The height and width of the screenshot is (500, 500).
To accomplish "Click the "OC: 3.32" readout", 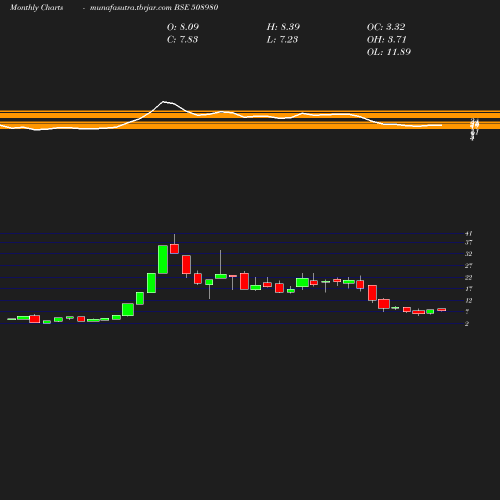I will (x=386, y=27).
